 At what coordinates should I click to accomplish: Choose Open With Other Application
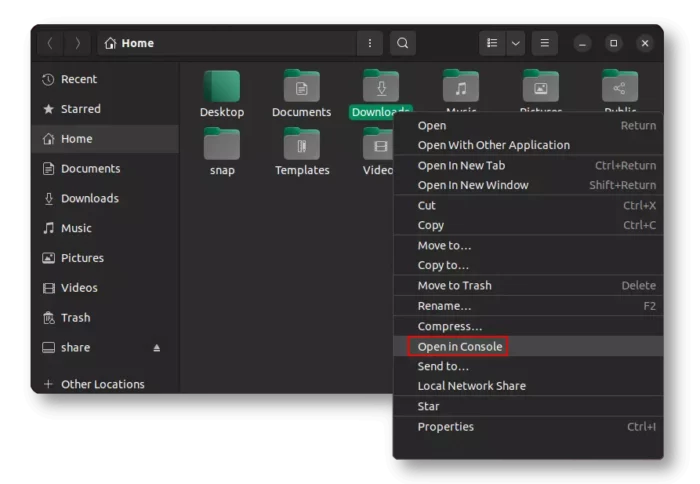pyautogui.click(x=528, y=146)
